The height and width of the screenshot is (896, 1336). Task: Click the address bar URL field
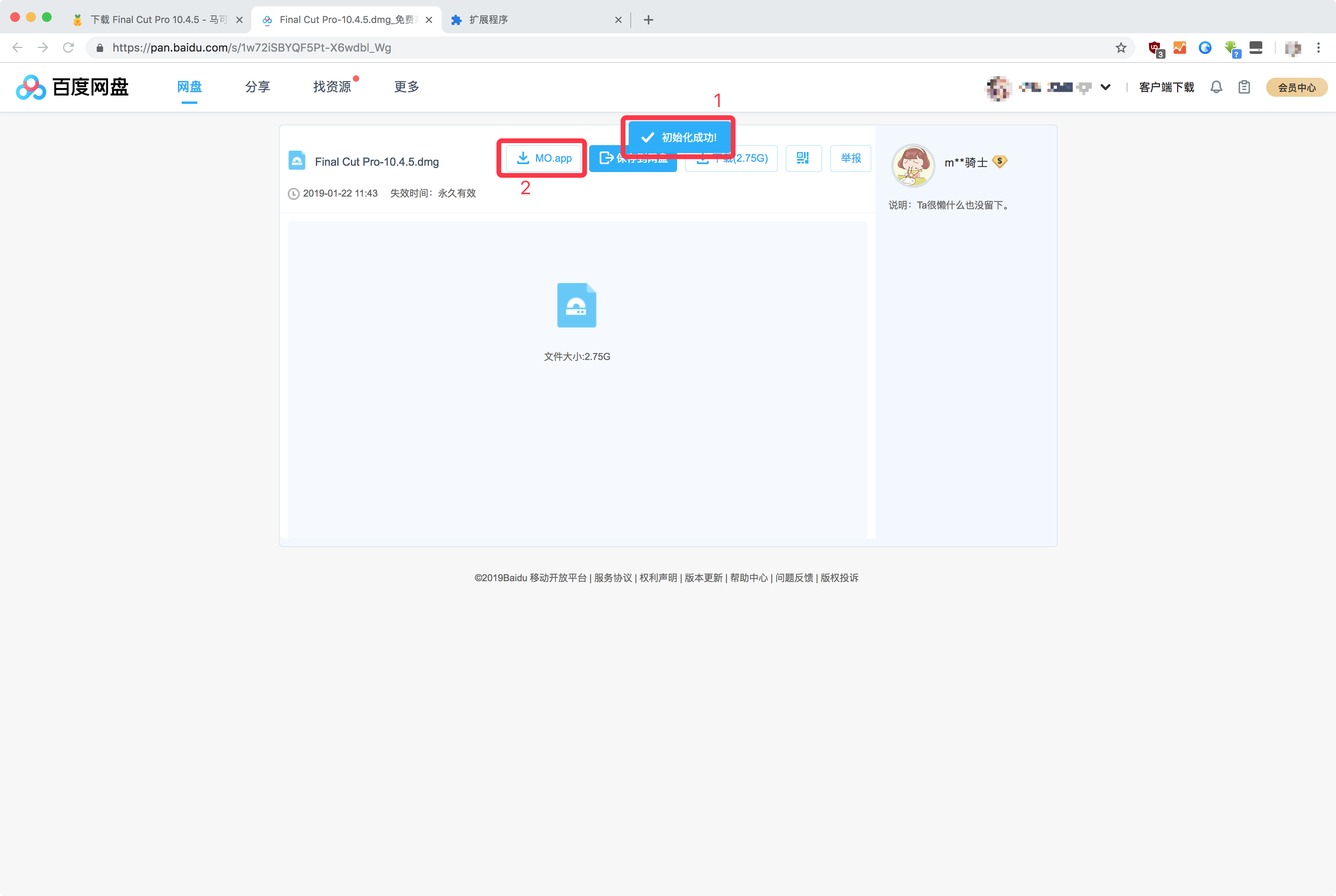(x=609, y=48)
